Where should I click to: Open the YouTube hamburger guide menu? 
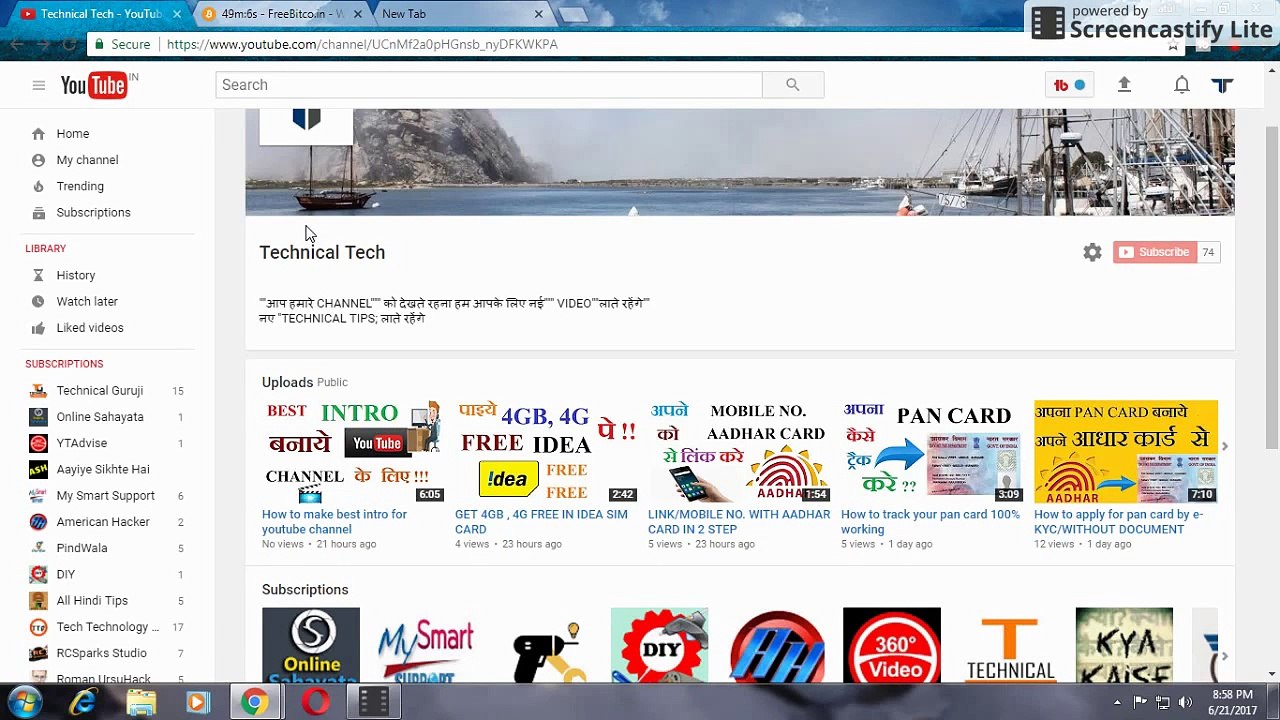(x=38, y=85)
